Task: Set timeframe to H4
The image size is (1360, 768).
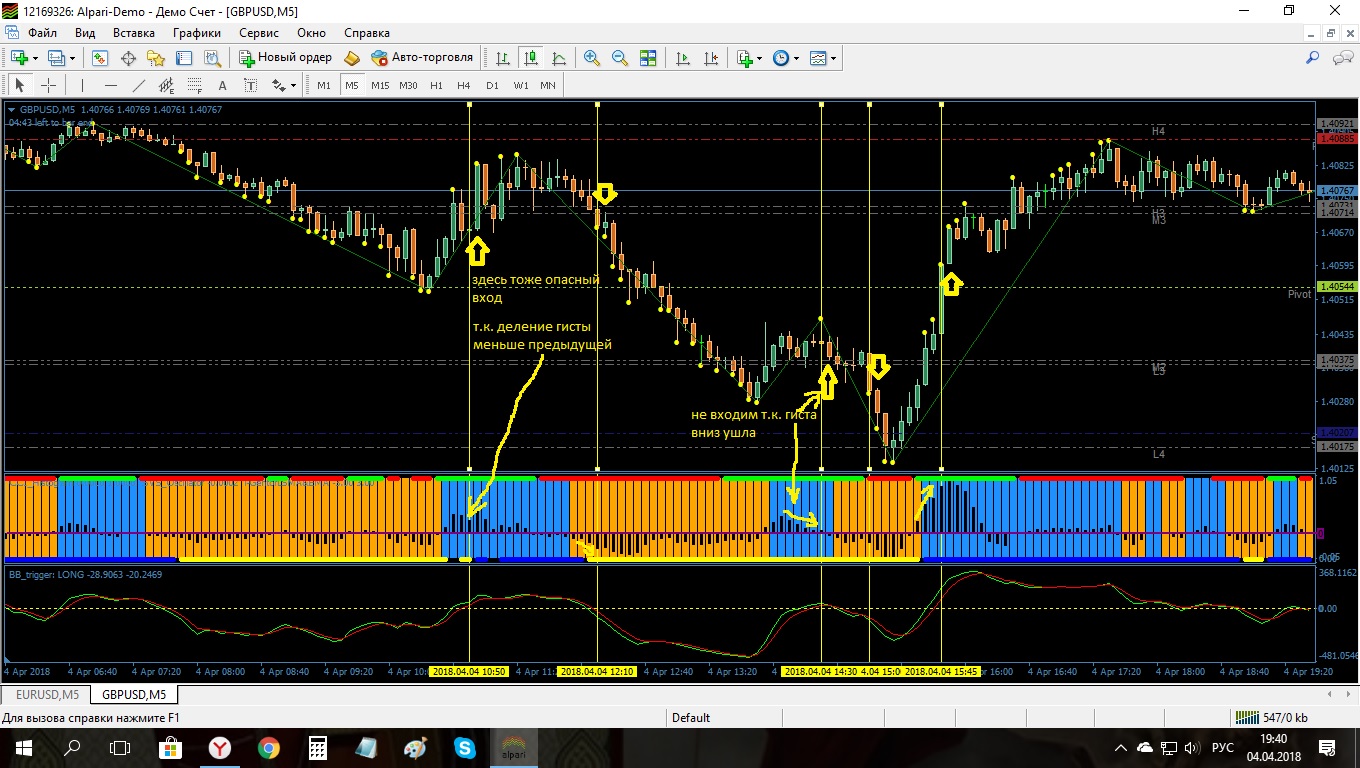Action: [x=464, y=85]
